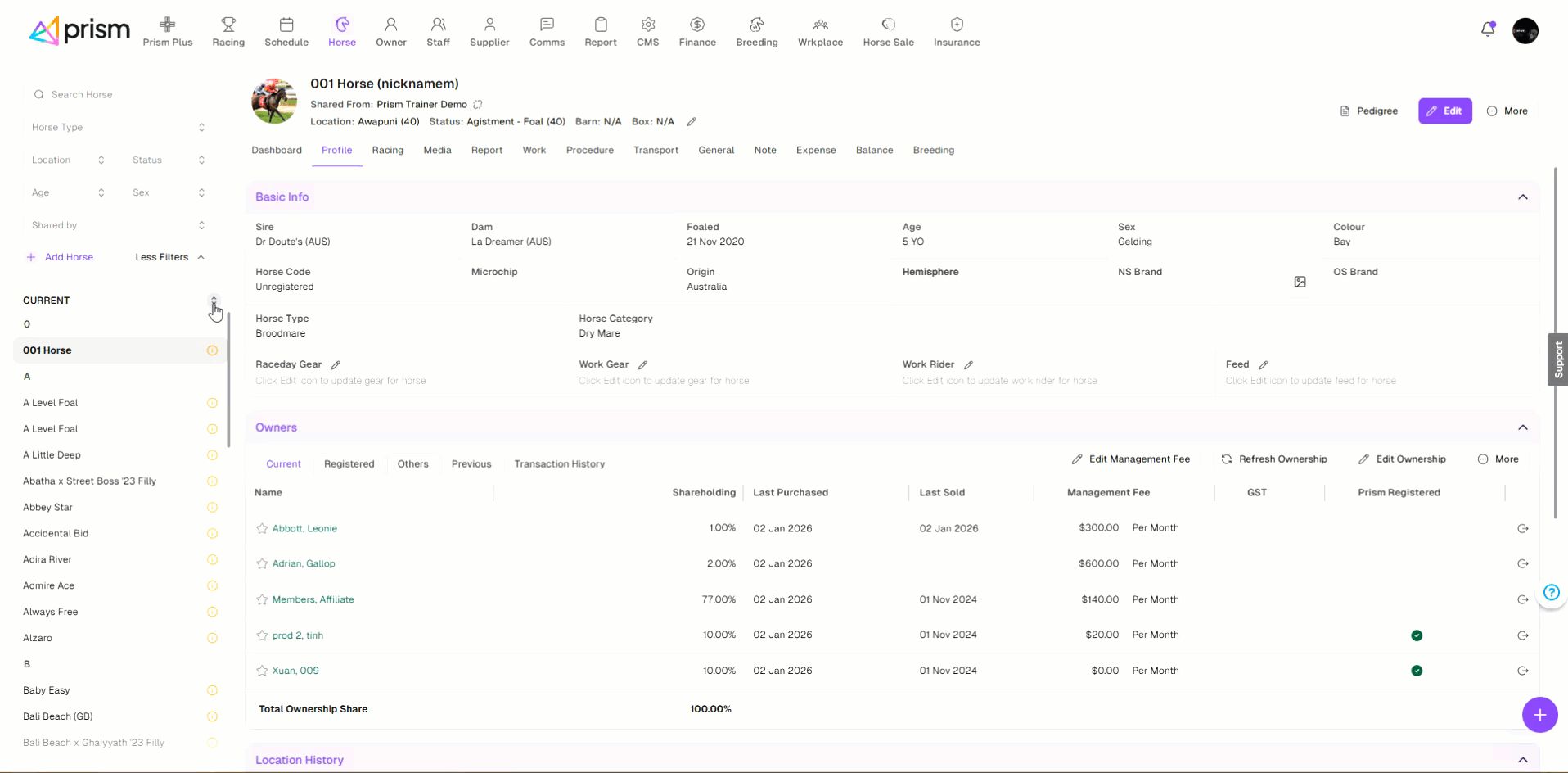Click the NS Brand image icon
This screenshot has height=773, width=1568.
coord(1300,282)
